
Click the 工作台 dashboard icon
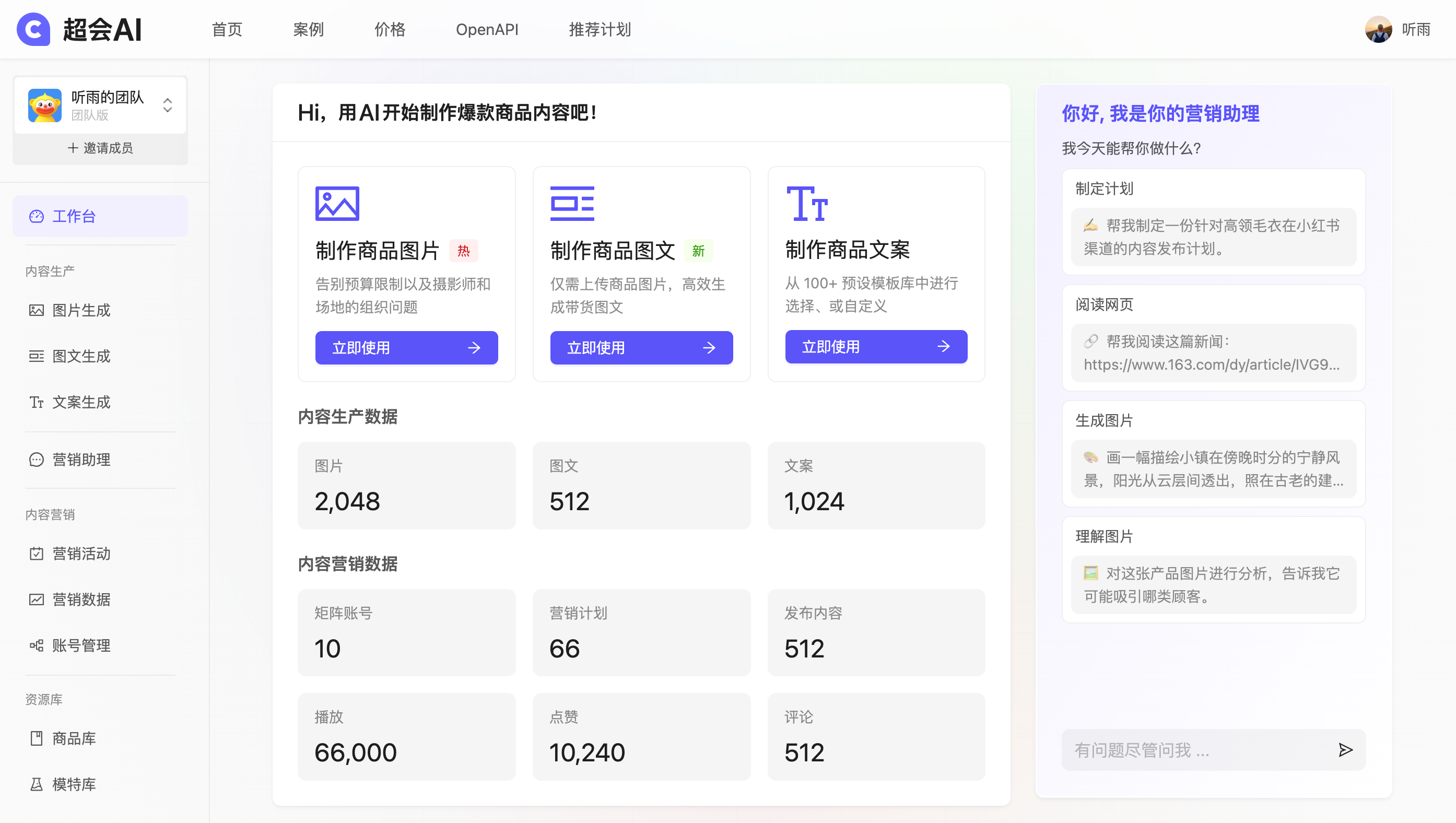[36, 216]
